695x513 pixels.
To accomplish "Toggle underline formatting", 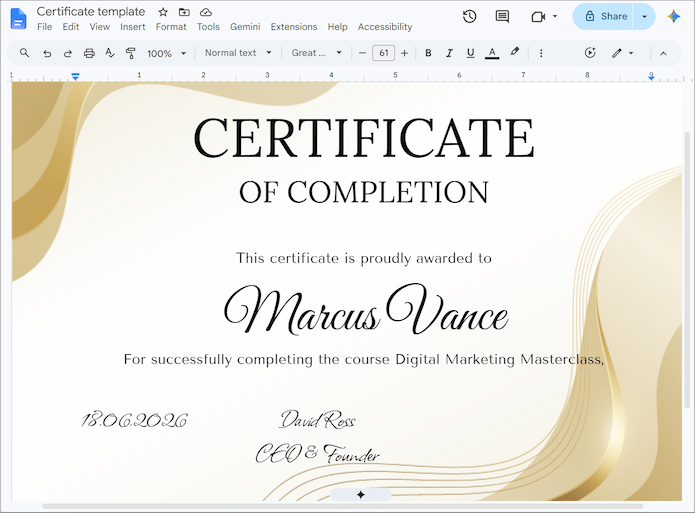I will (470, 53).
